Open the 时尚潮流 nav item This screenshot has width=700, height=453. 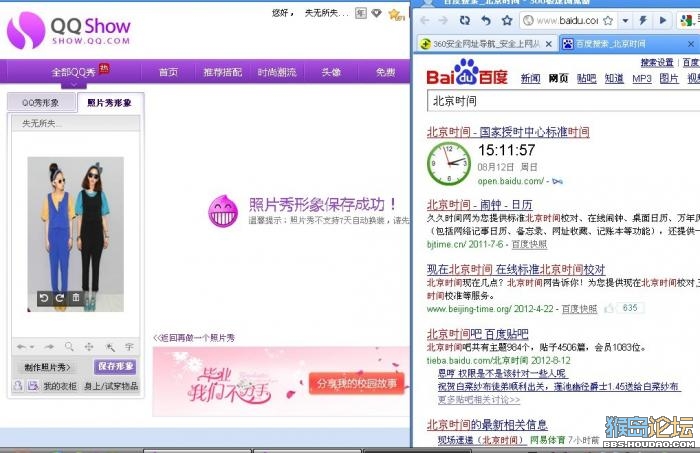click(x=277, y=72)
